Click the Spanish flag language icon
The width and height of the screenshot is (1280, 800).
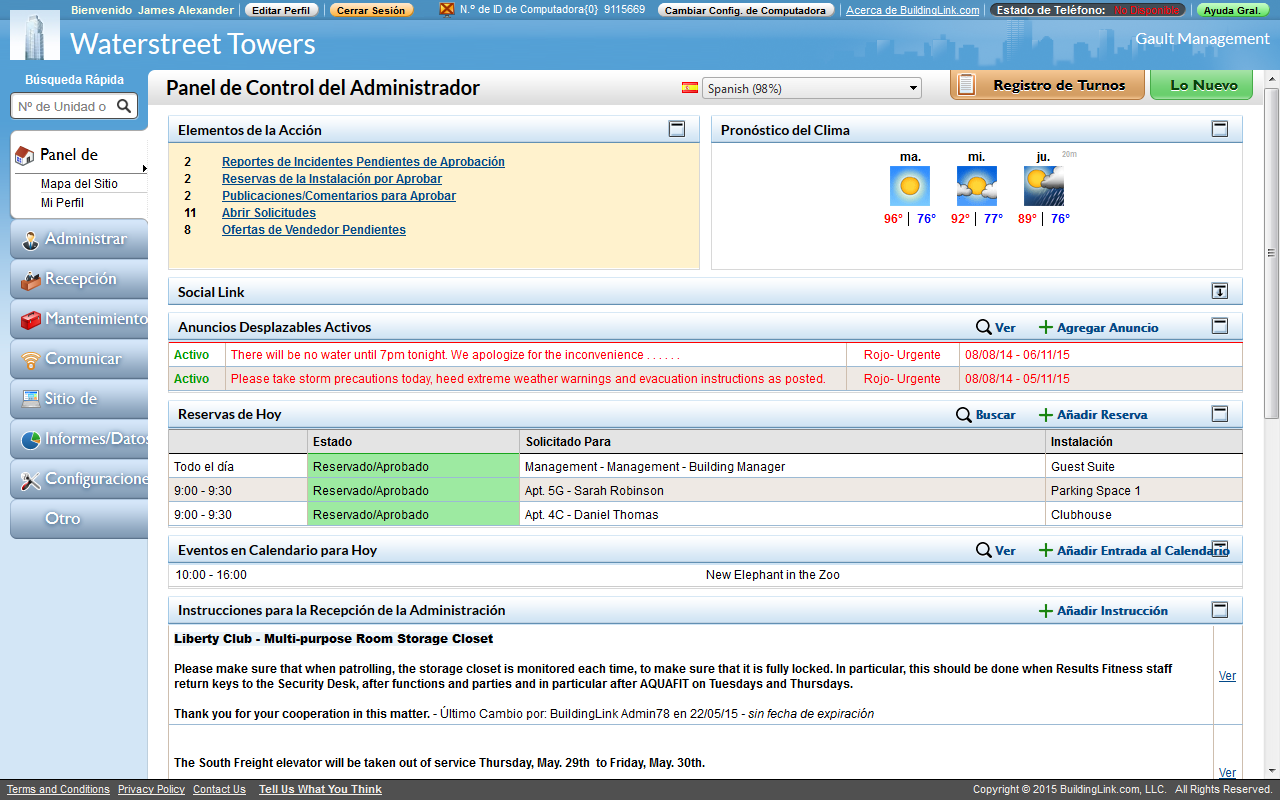click(x=689, y=87)
